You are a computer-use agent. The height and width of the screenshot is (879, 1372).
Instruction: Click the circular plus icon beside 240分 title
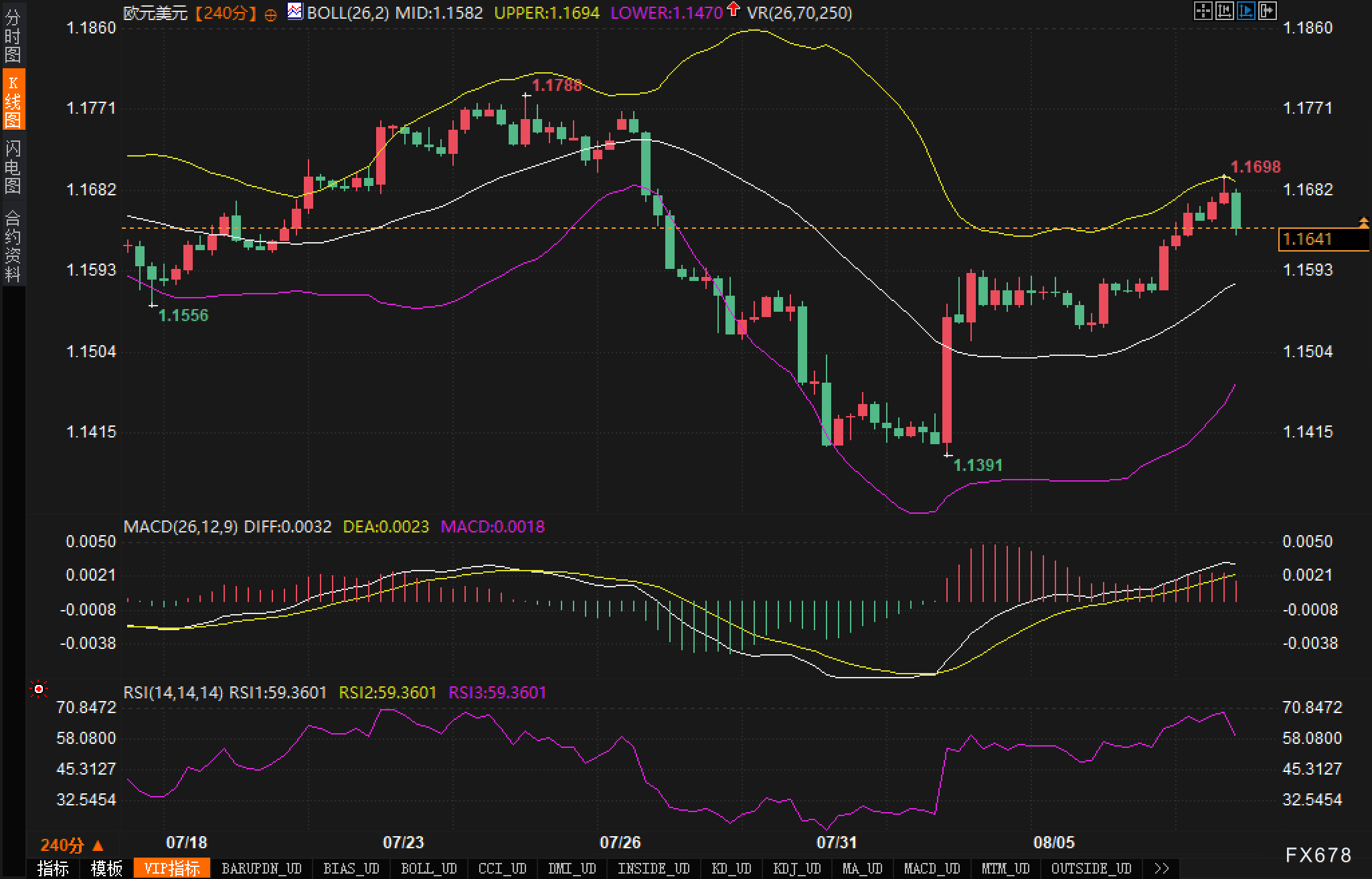(270, 15)
